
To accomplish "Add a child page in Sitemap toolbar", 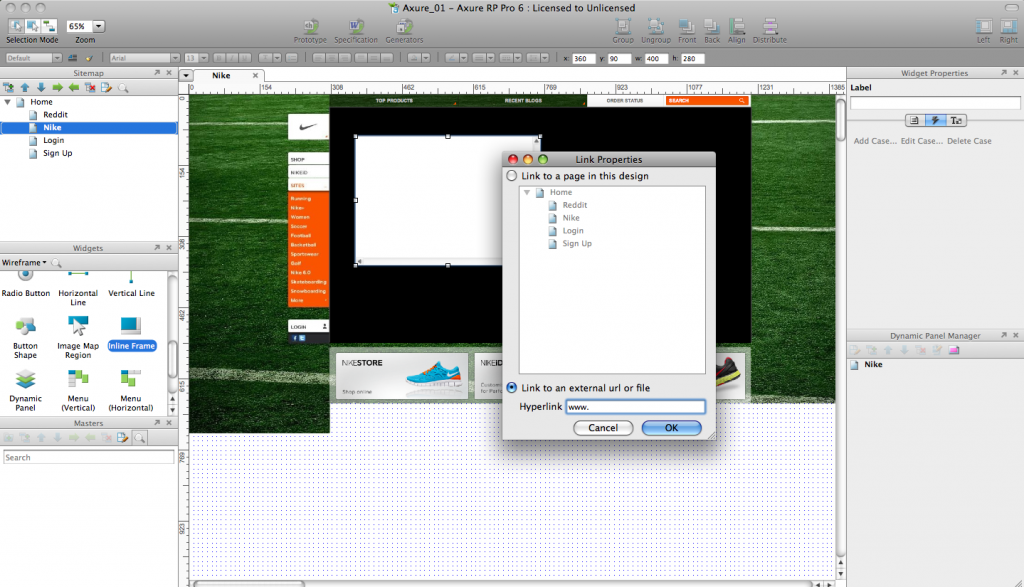I will pyautogui.click(x=8, y=87).
